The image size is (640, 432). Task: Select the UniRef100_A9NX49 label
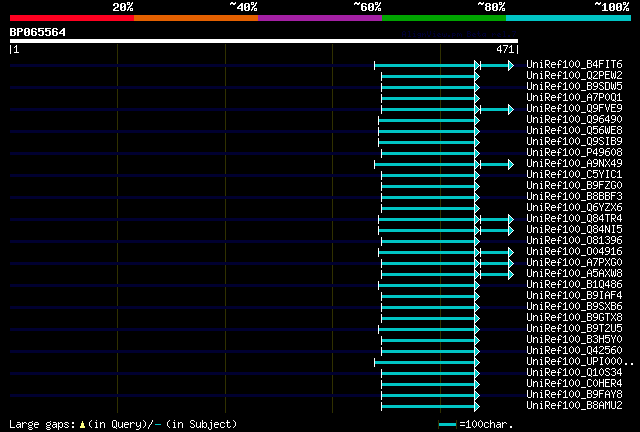point(574,164)
